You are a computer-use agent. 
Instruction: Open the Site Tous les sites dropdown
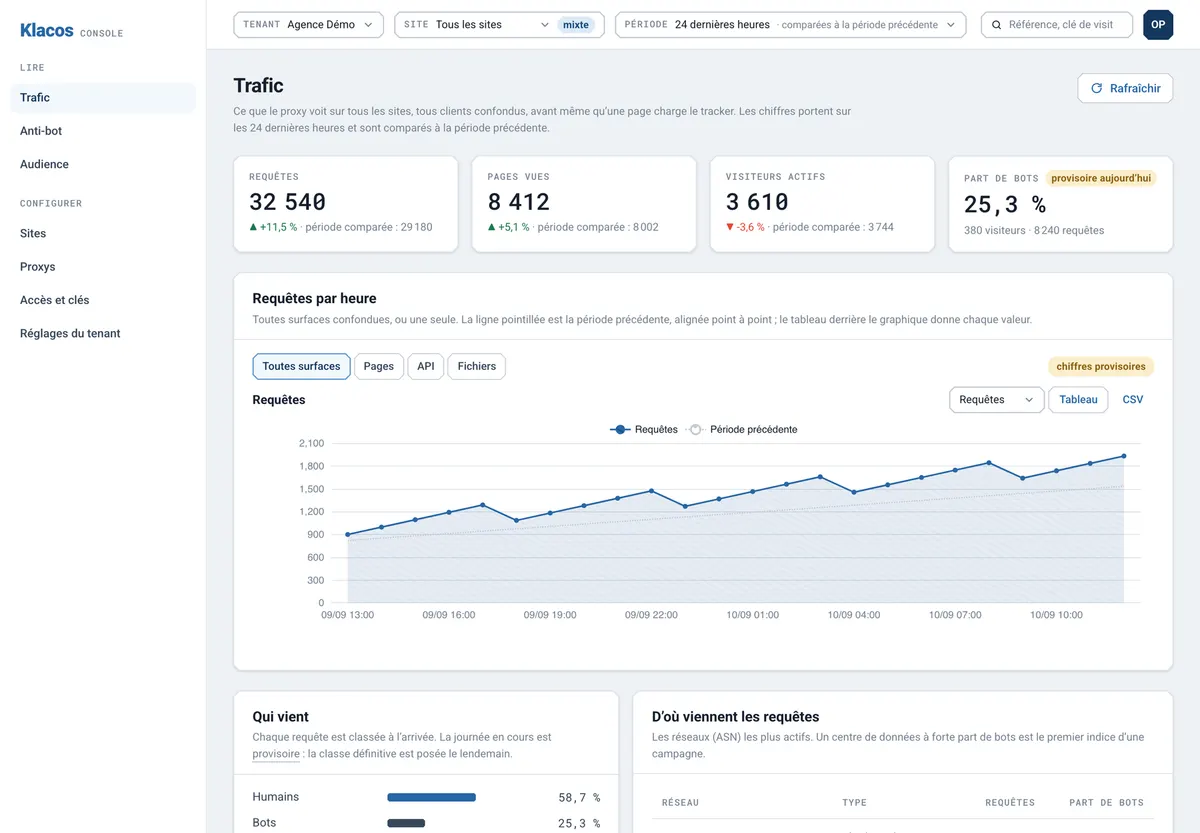[x=499, y=25]
